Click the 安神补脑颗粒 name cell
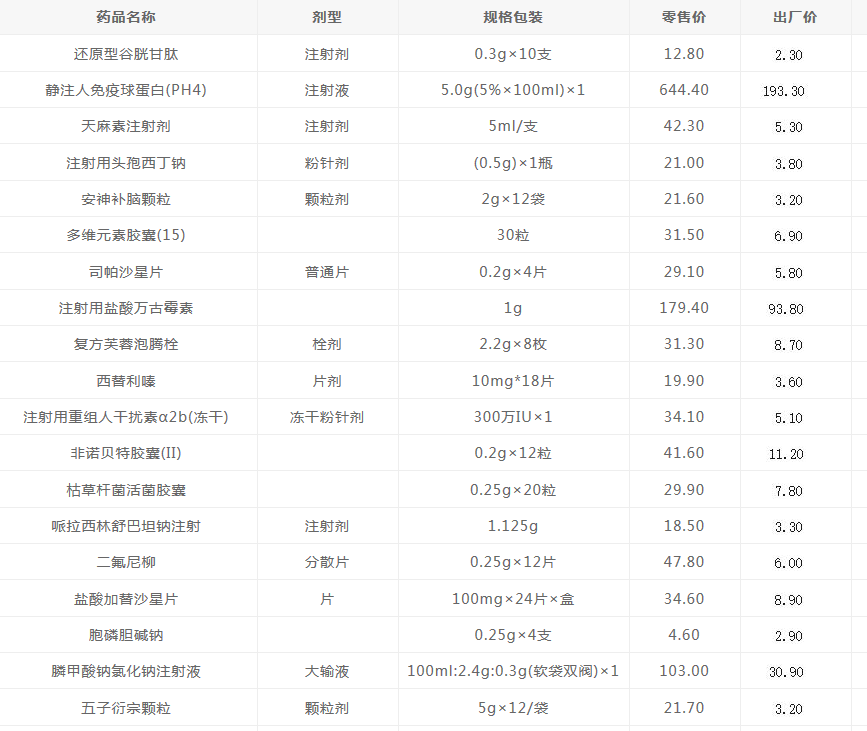The width and height of the screenshot is (867, 731). [126, 199]
